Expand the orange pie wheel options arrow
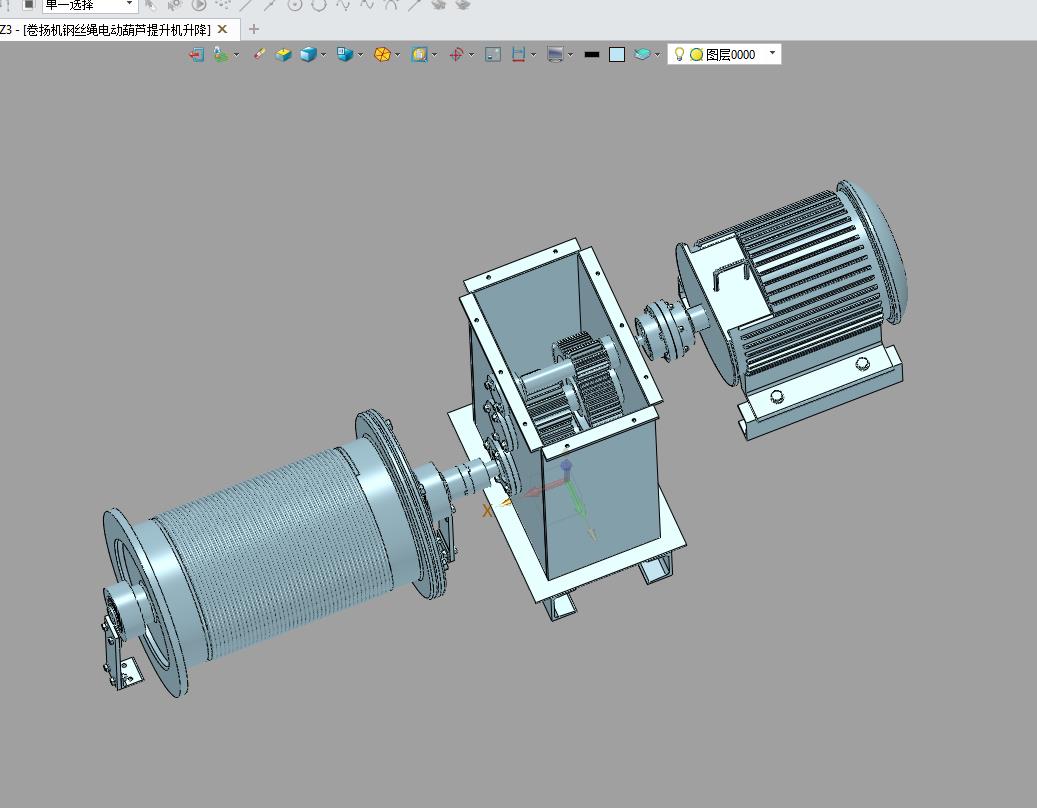 [397, 55]
